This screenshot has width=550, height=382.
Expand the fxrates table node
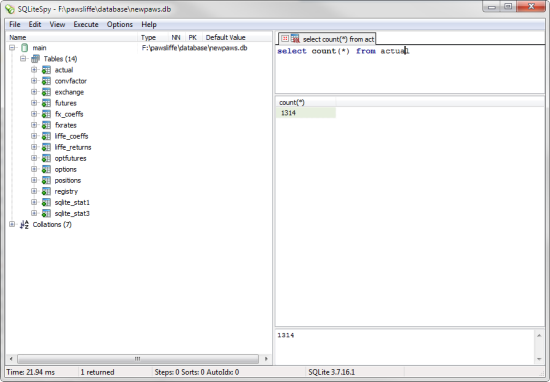pos(34,125)
